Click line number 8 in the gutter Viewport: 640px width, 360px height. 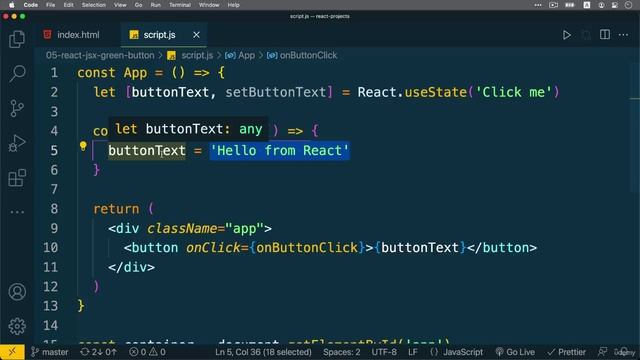pos(54,209)
